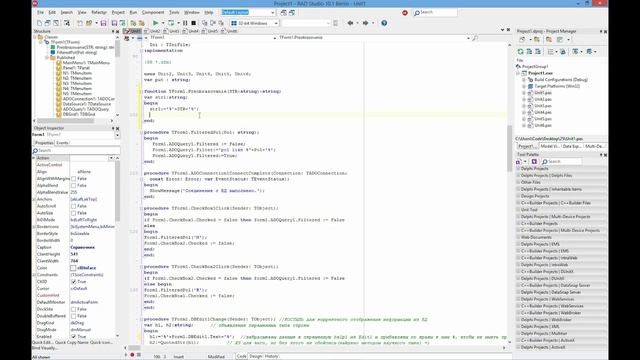This screenshot has height=360, width=640.
Task: Select ADOQuery1 in Structure tree
Action: (86, 109)
